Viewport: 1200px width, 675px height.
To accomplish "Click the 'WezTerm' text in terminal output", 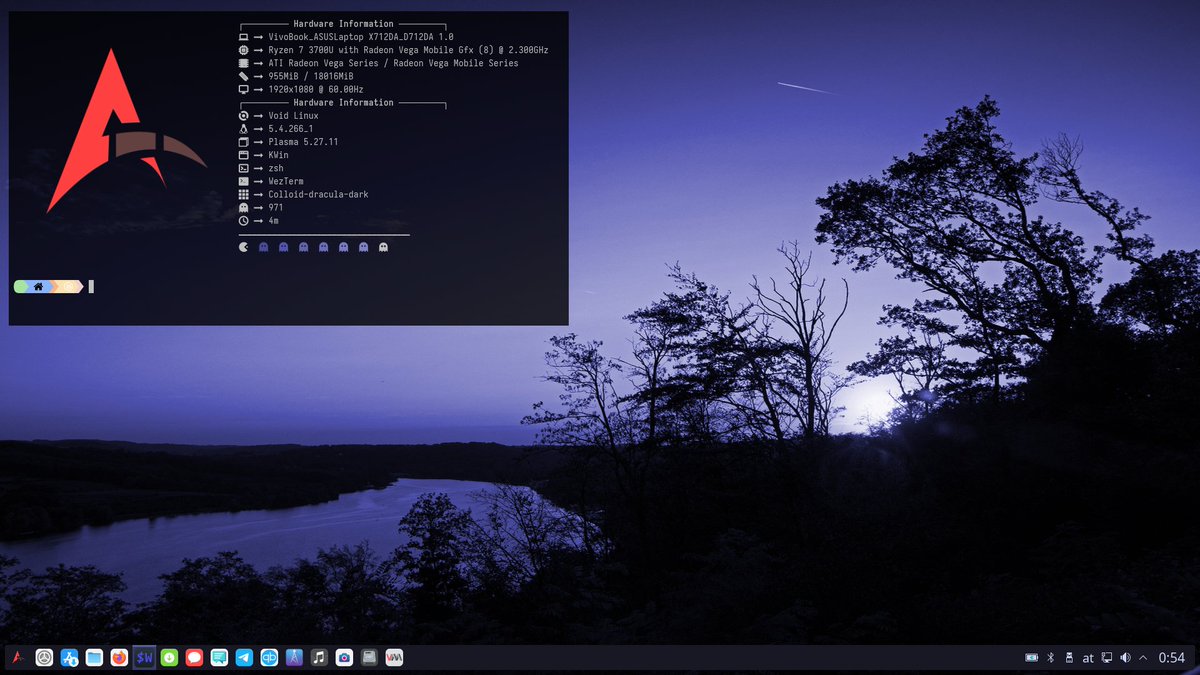I will pyautogui.click(x=286, y=181).
